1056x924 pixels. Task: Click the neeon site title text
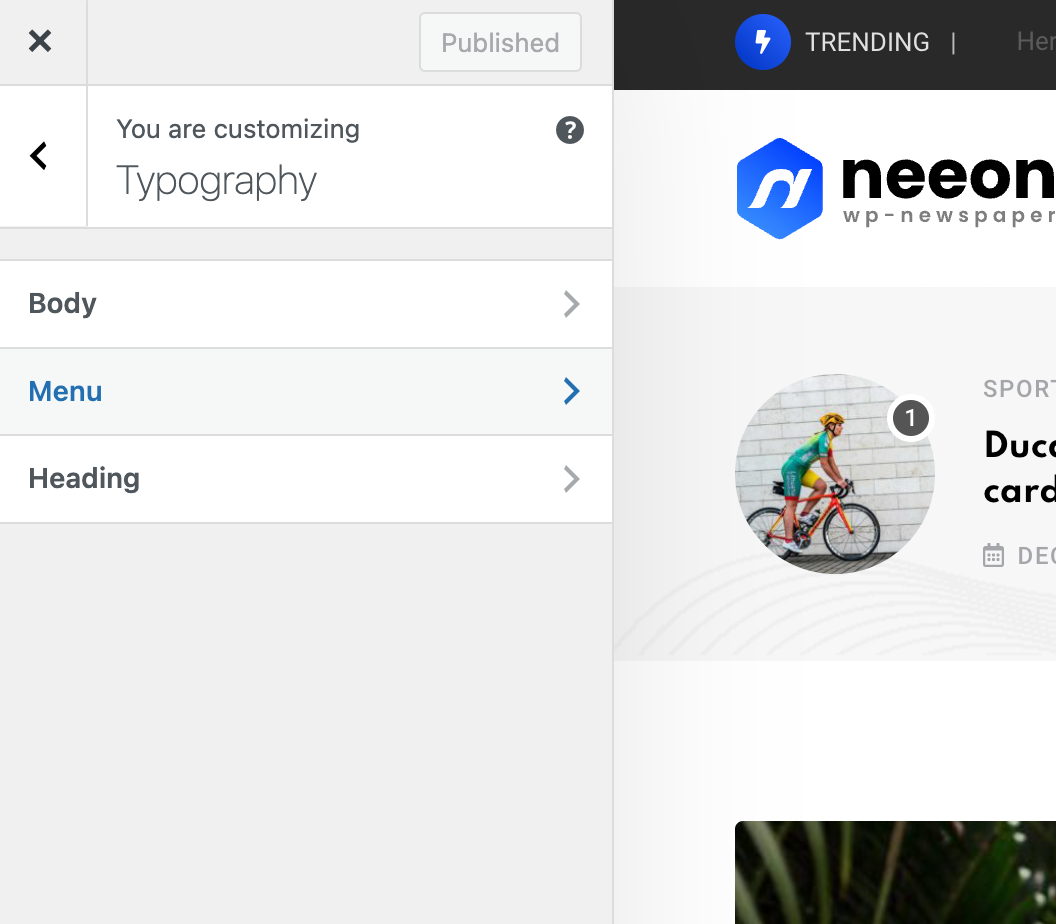(x=948, y=176)
